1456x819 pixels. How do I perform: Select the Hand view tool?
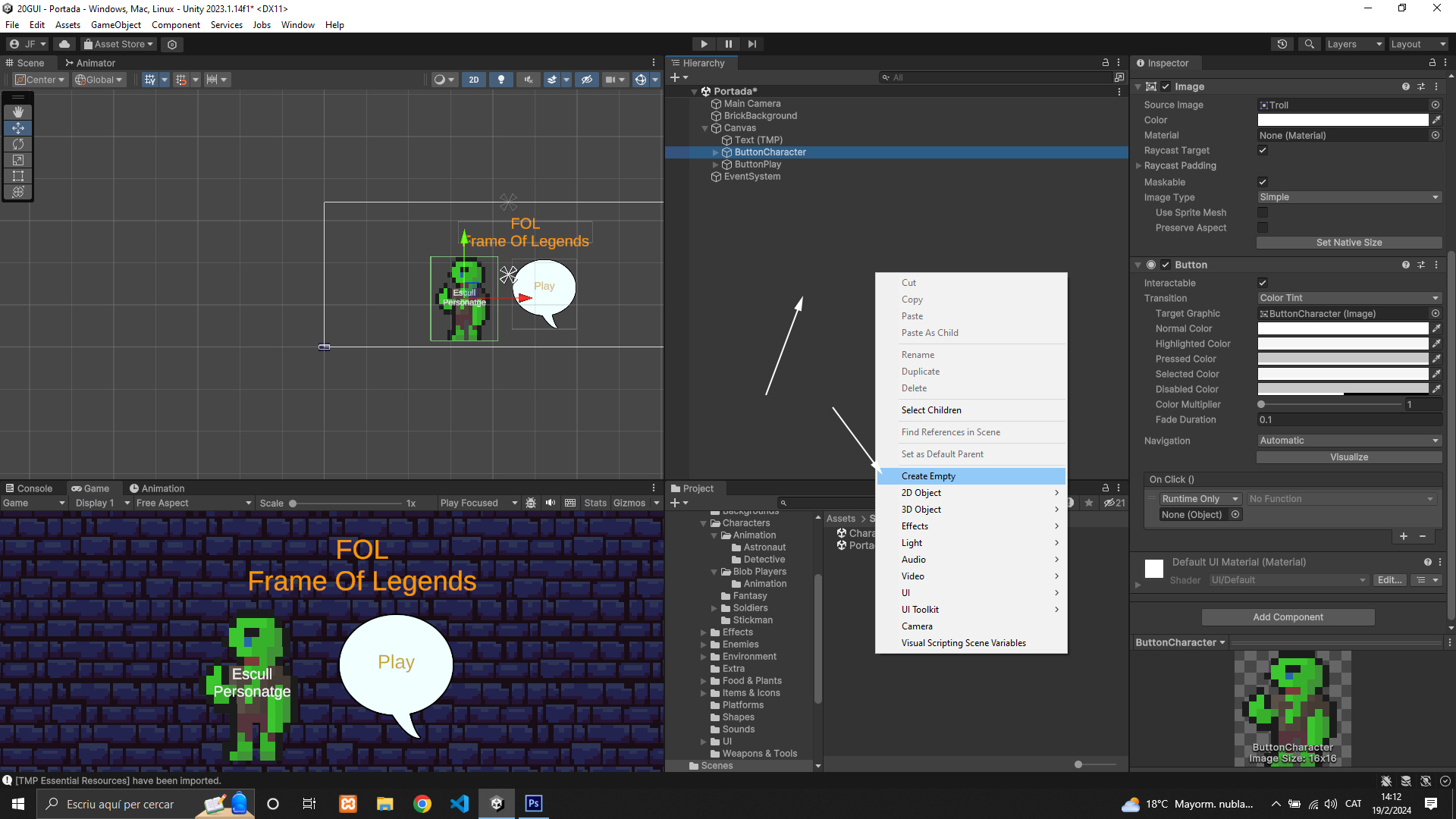click(18, 111)
